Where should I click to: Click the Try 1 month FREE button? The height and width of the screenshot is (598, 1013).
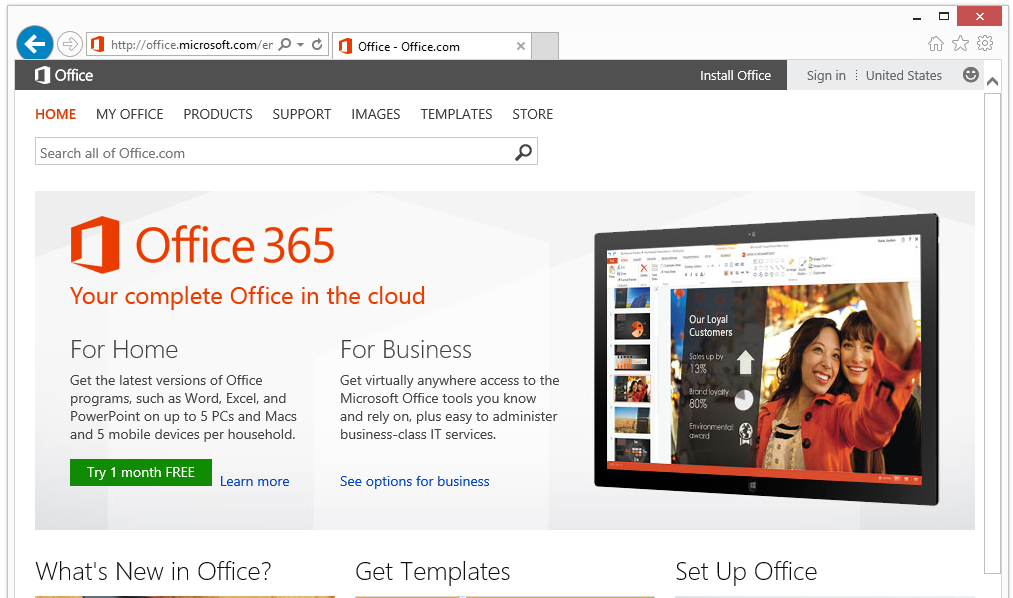point(140,472)
